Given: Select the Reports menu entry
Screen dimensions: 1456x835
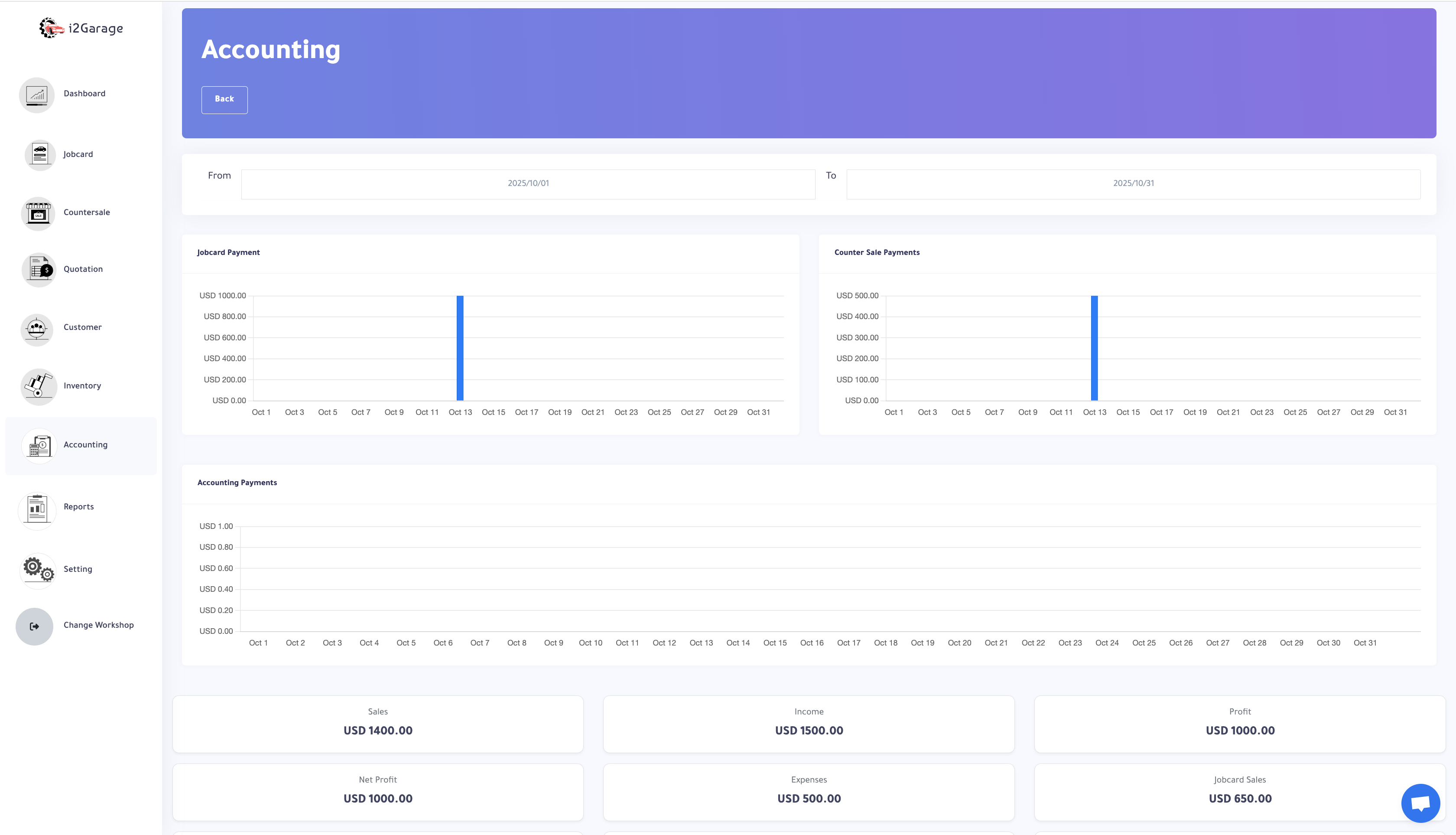Looking at the screenshot, I should point(78,507).
